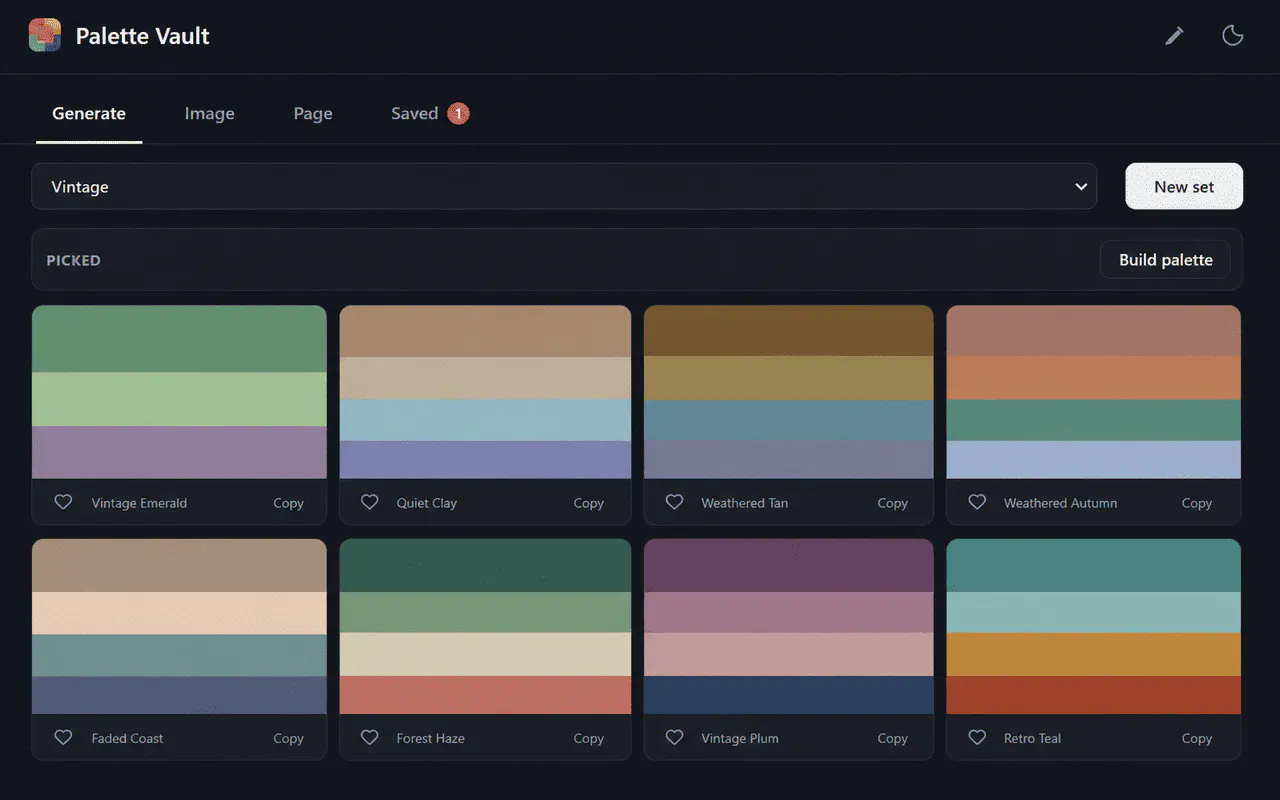Favorite the Faded Coast palette heart
This screenshot has width=1280, height=800.
[63, 737]
